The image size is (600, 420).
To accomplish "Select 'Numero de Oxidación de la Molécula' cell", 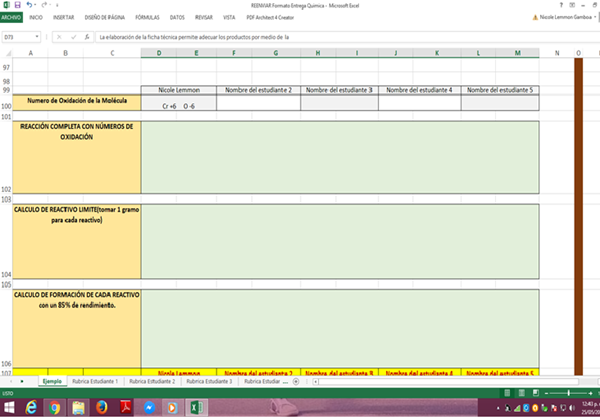I will tap(77, 103).
